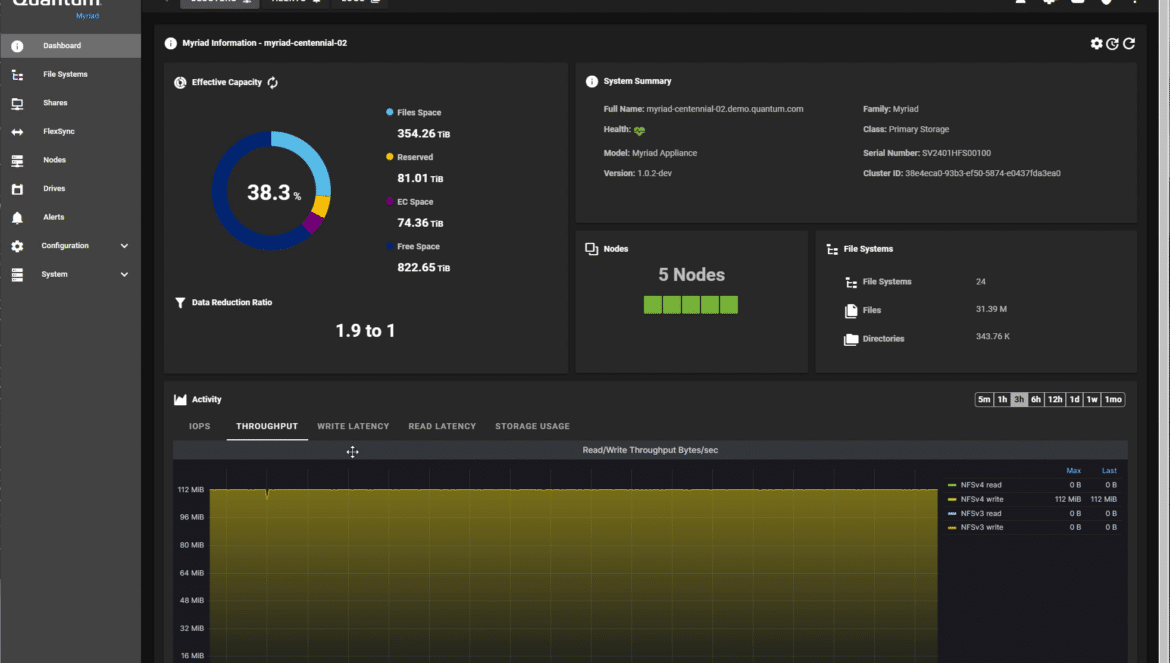Screen dimensions: 1170x663
Task: Choose the 1d time range
Action: point(1074,400)
